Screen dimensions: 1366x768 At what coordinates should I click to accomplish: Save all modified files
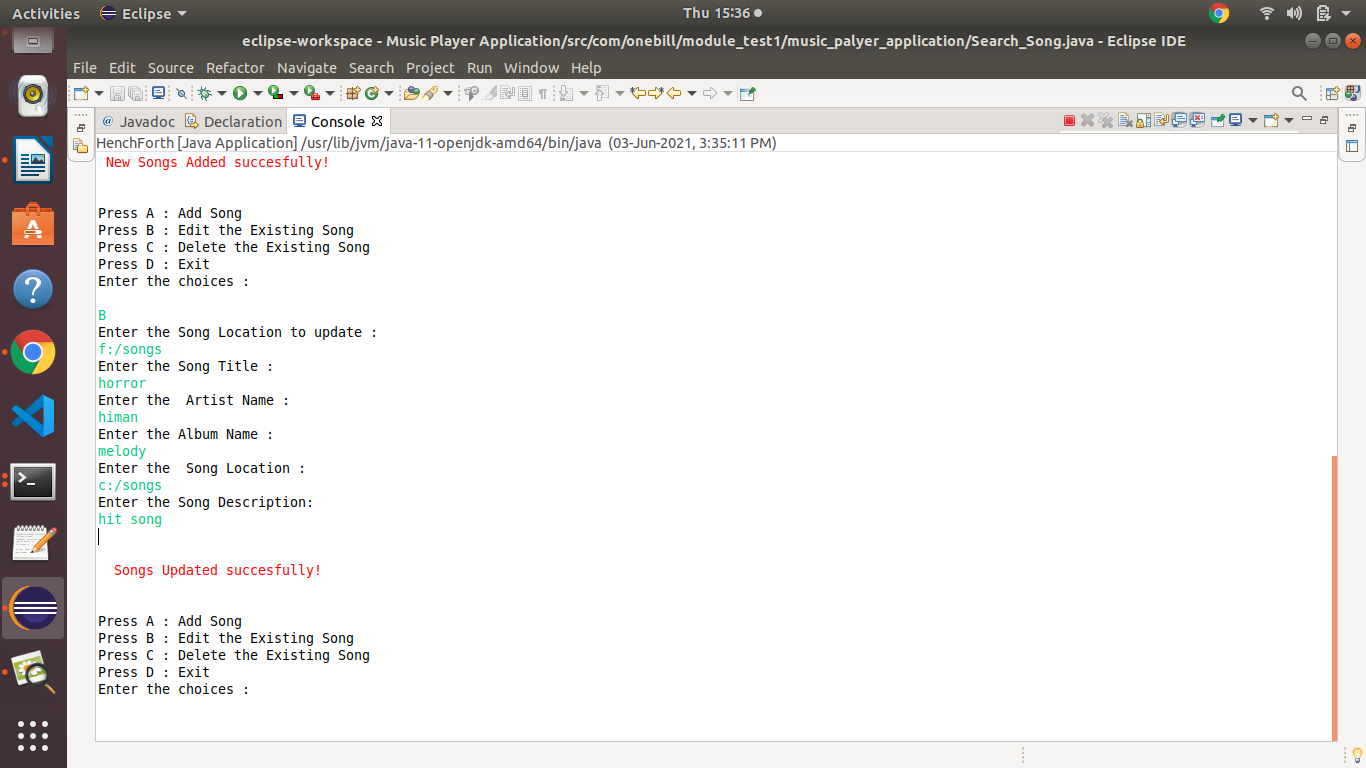point(135,92)
